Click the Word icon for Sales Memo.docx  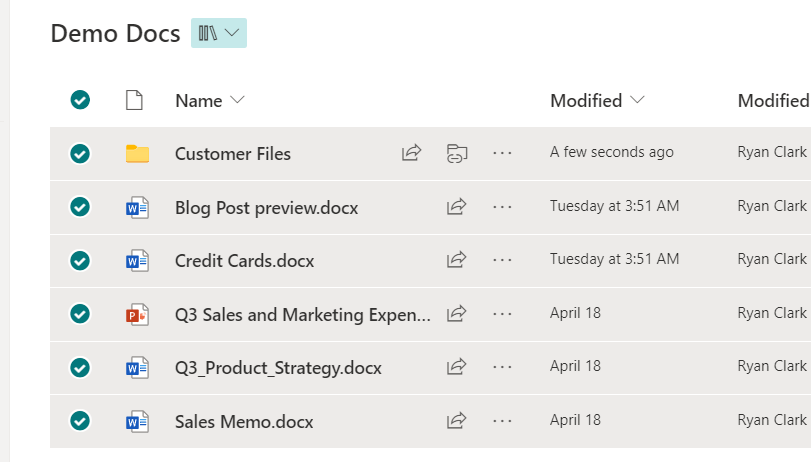tap(138, 422)
